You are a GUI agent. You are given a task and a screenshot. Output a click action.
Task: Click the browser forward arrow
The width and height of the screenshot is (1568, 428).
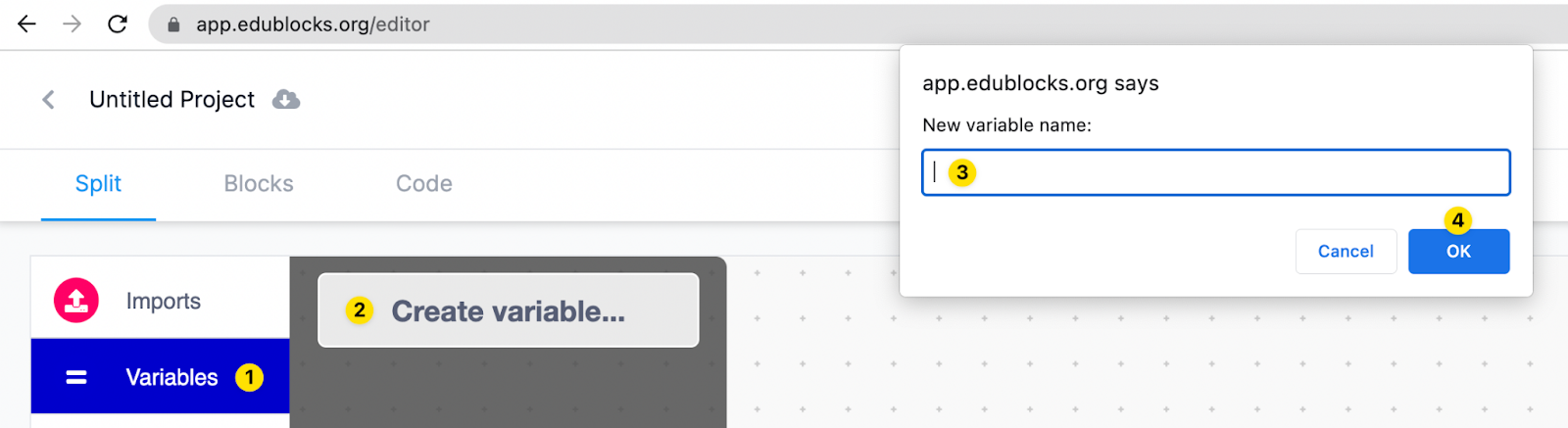pyautogui.click(x=72, y=24)
